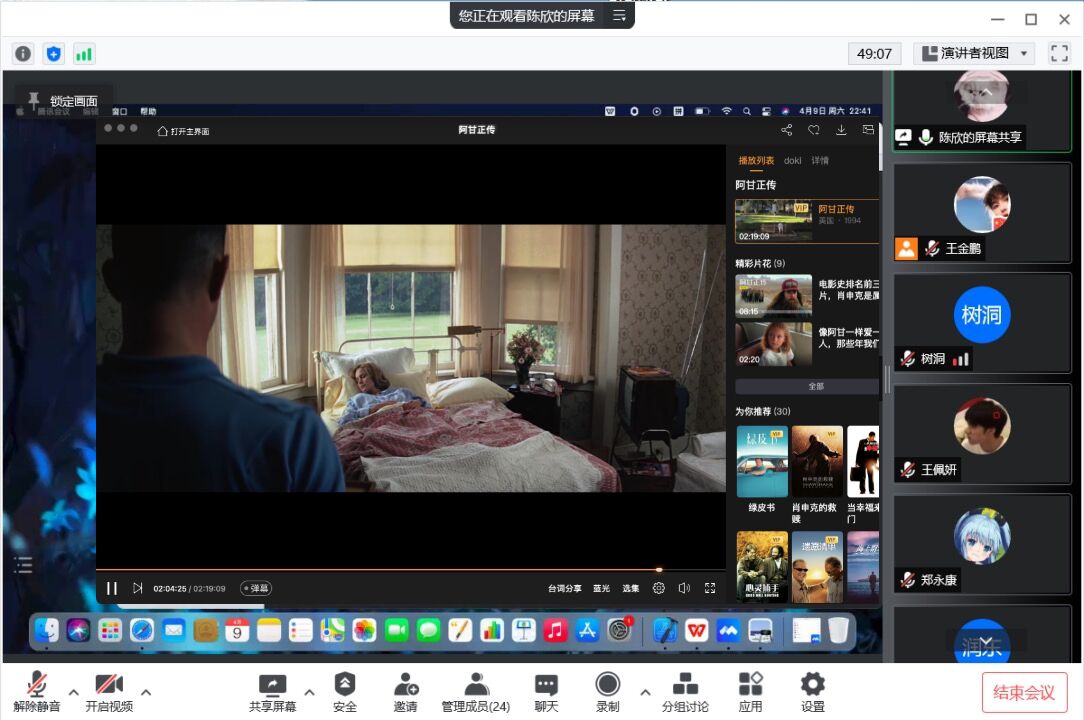Skip to next video in player
1084x720 pixels.
[x=138, y=588]
